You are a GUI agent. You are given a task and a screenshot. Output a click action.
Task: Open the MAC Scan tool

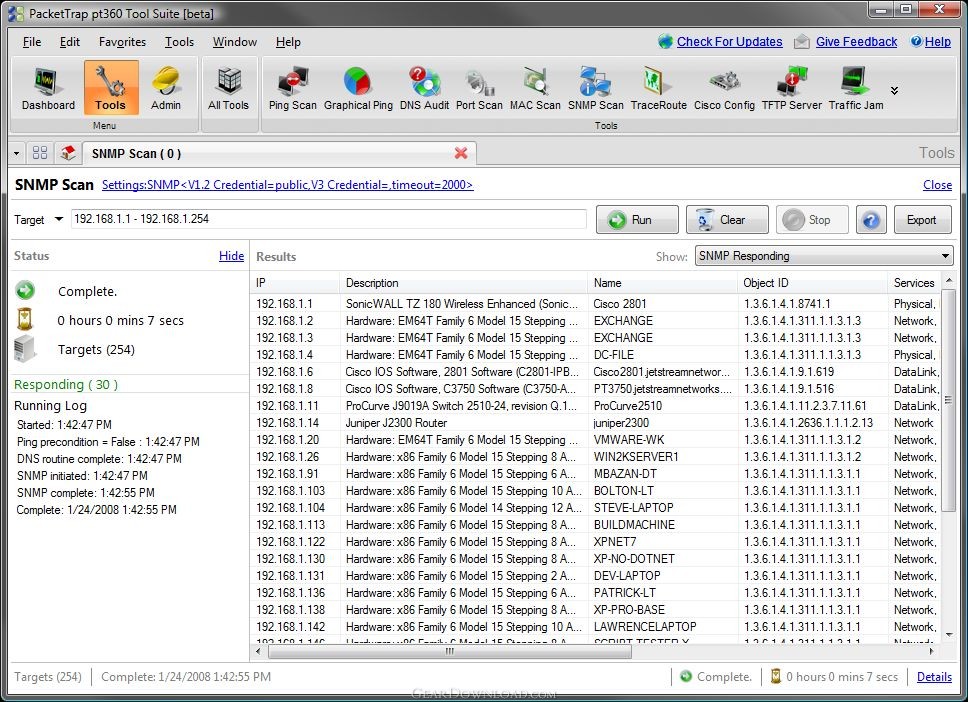[x=535, y=88]
